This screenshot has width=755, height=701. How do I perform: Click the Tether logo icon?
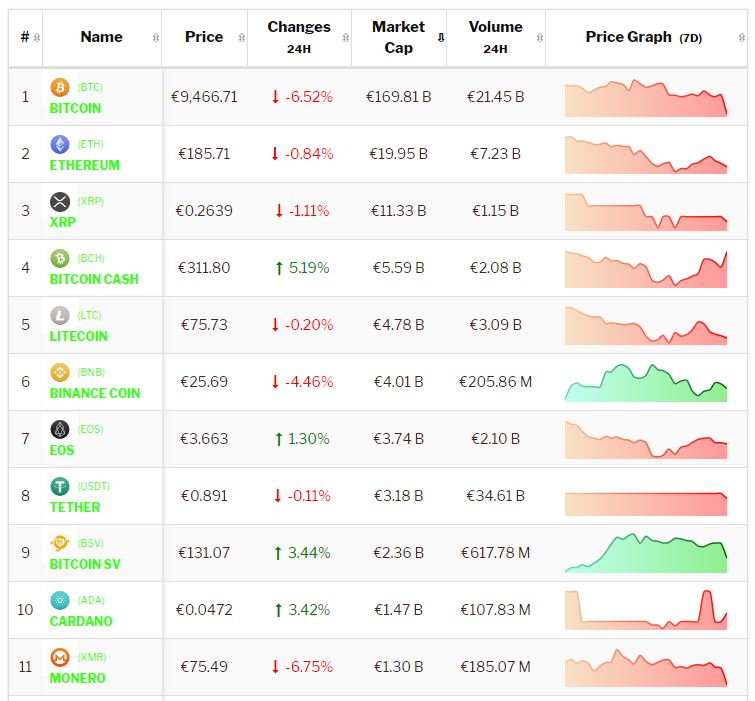[60, 487]
